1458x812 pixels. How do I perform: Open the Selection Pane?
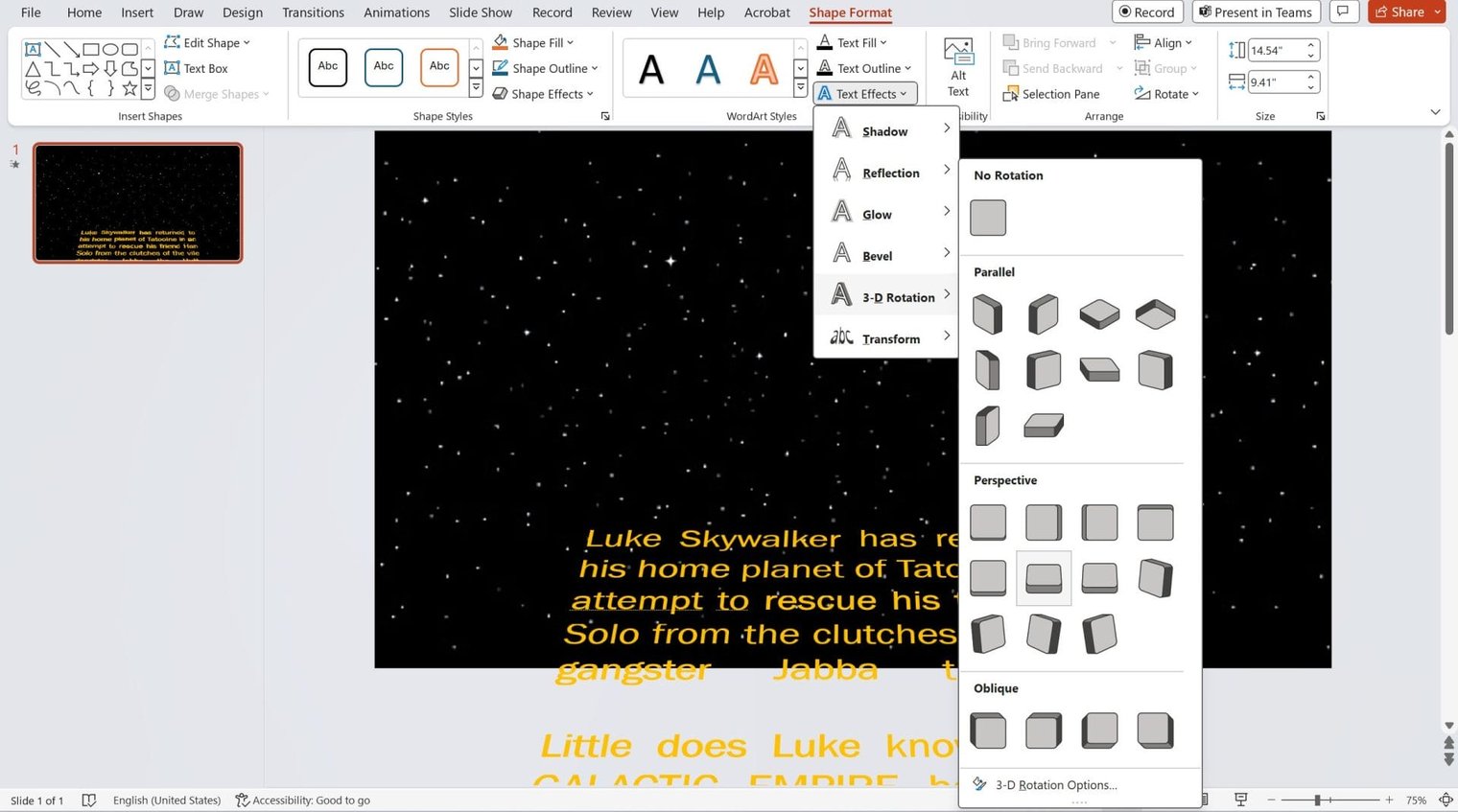(x=1050, y=94)
